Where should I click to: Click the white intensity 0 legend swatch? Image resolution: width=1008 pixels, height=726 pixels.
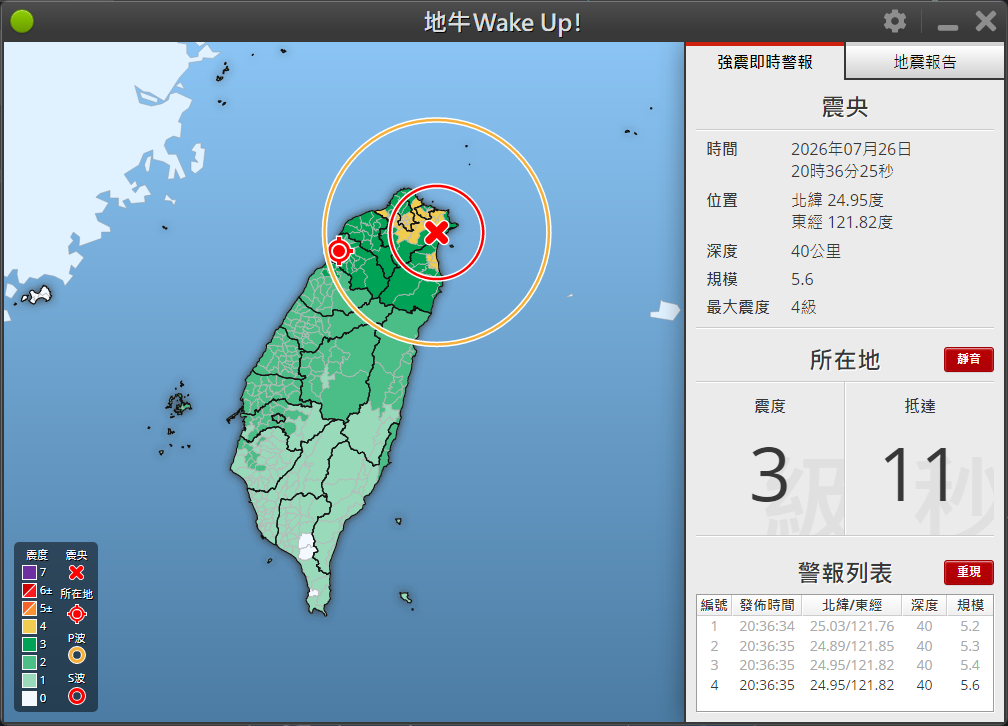pos(29,698)
